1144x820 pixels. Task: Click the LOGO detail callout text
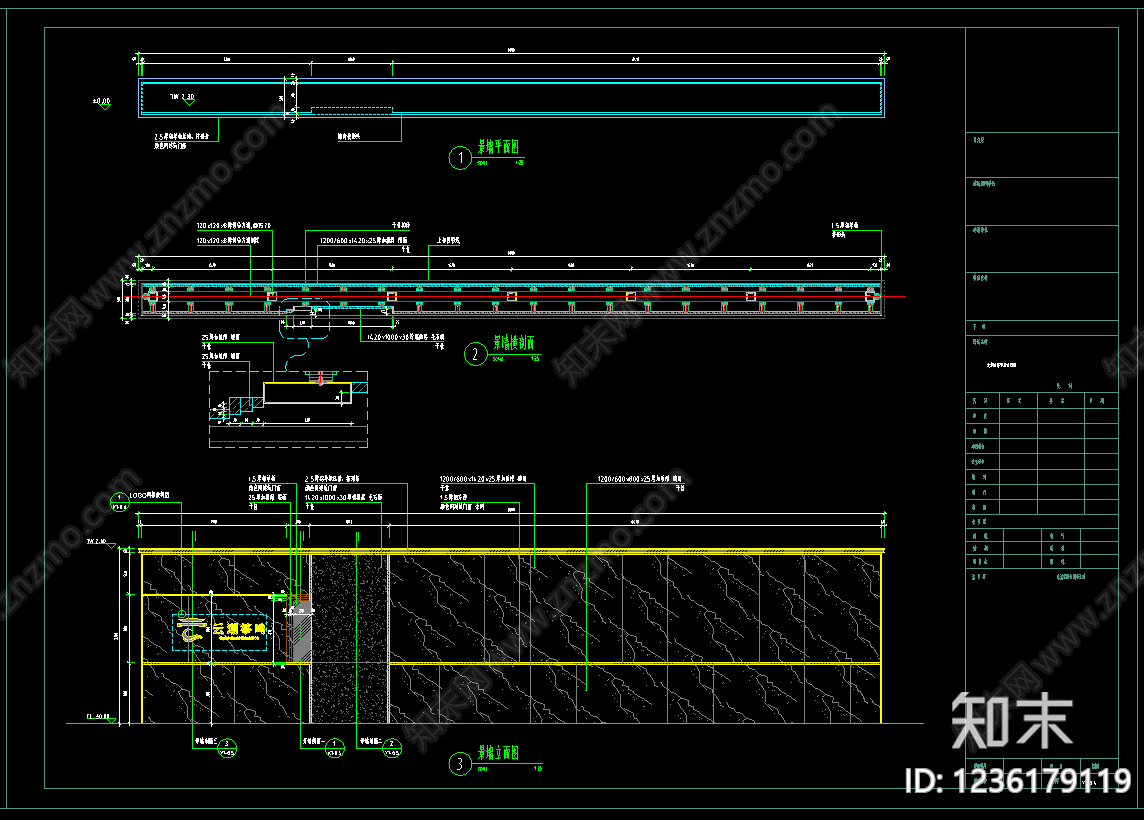150,495
